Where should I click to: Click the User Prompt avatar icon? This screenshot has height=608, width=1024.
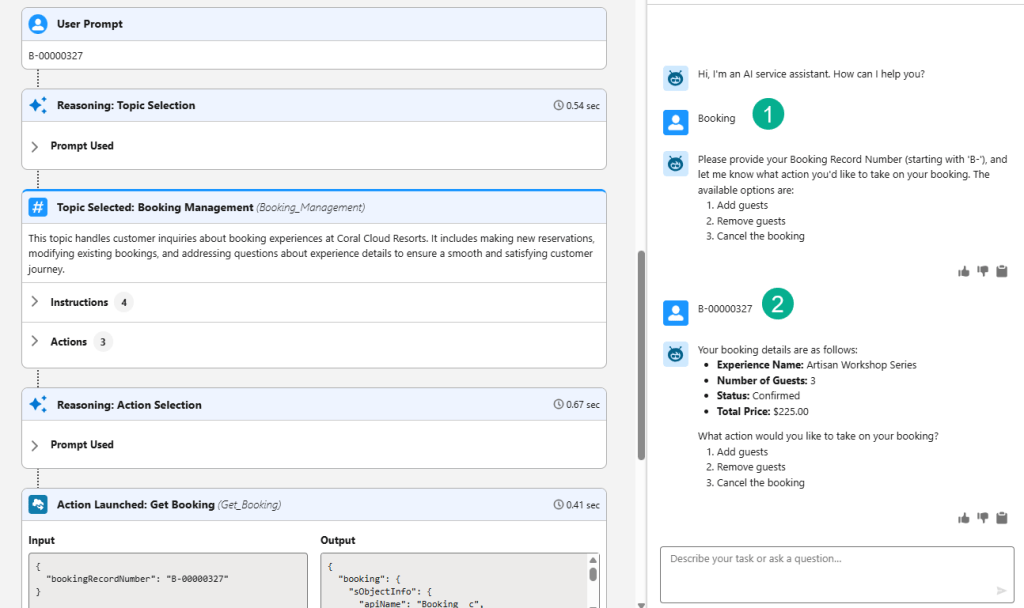pos(38,24)
